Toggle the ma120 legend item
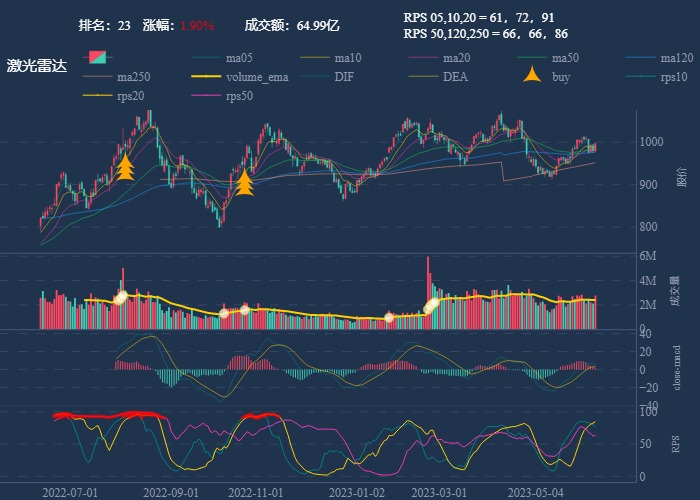The image size is (700, 500). point(642,58)
